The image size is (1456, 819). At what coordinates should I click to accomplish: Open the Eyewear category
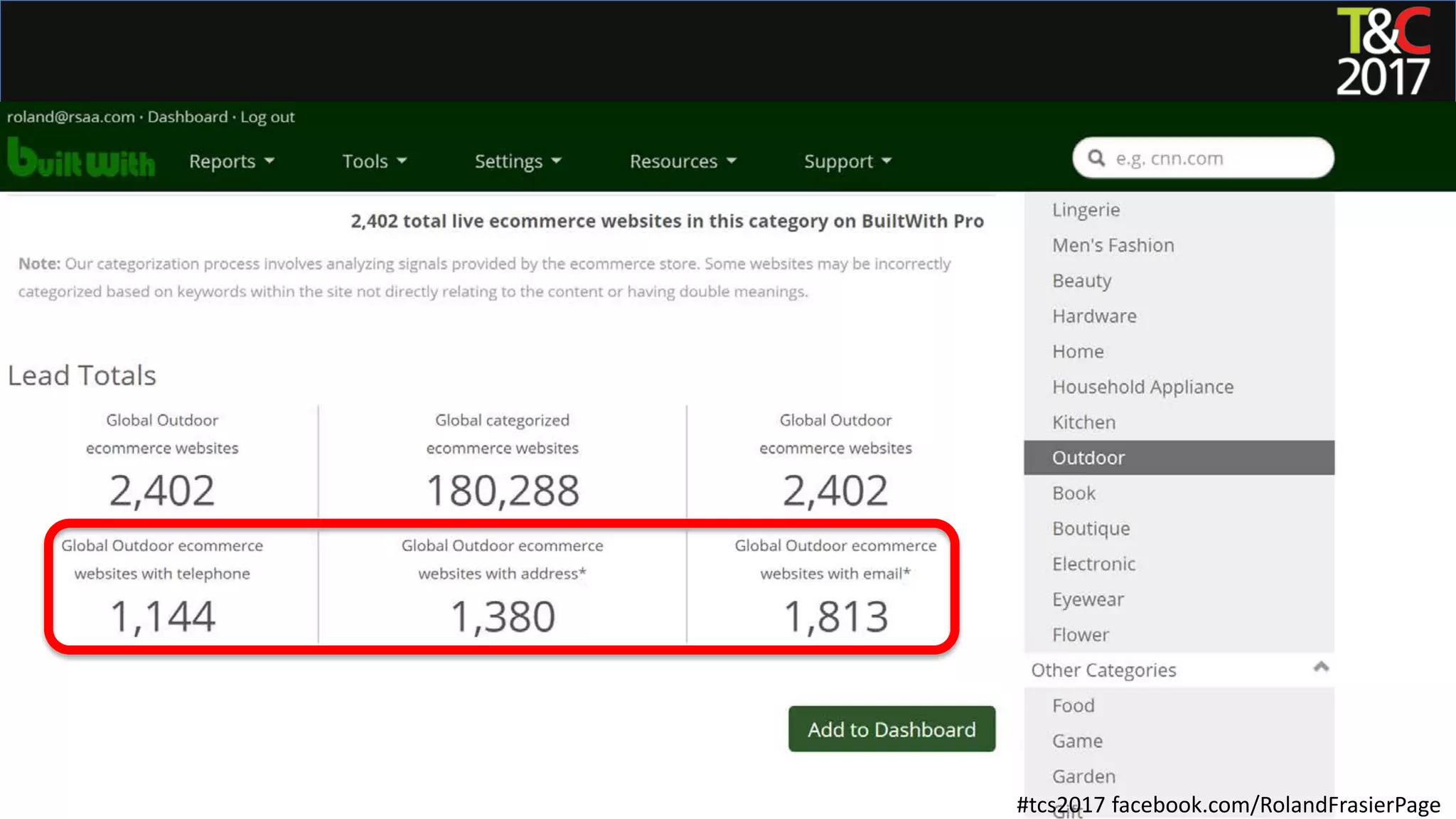click(1088, 599)
